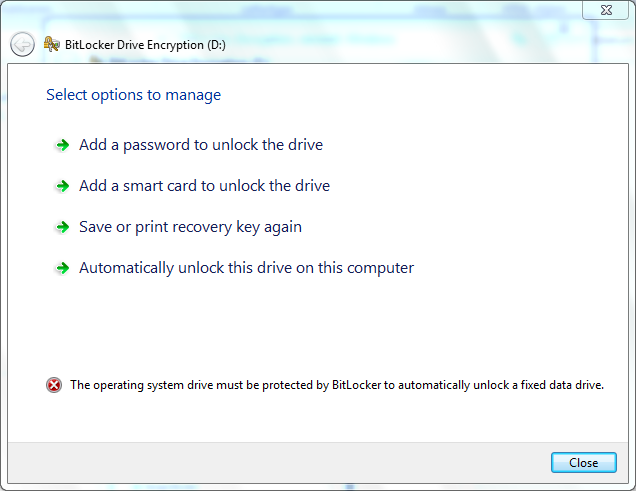This screenshot has height=491, width=636.
Task: Dismiss the dialog with the title bar X
Action: point(606,10)
